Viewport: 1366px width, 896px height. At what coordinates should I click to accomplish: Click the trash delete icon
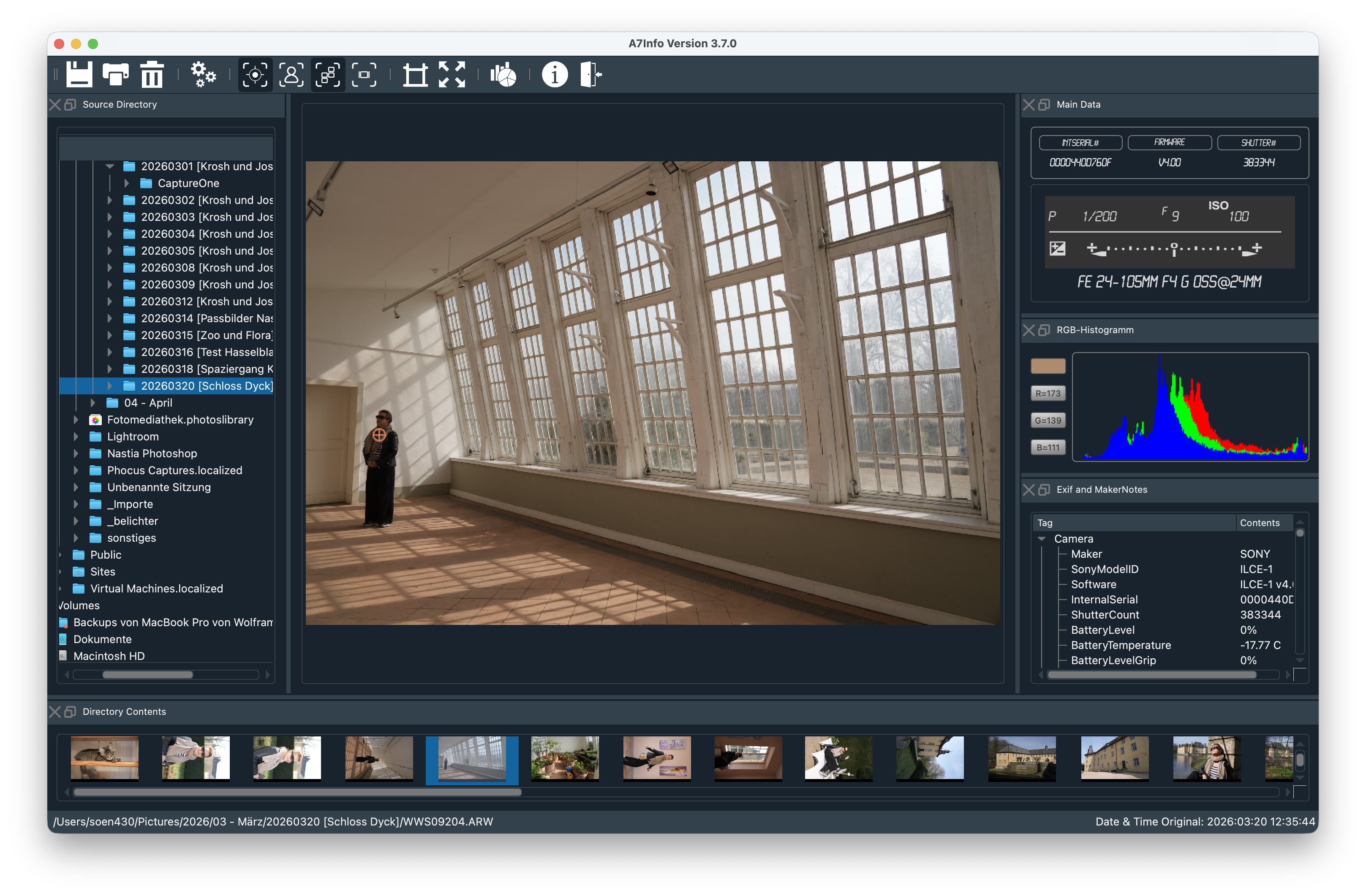(x=152, y=75)
